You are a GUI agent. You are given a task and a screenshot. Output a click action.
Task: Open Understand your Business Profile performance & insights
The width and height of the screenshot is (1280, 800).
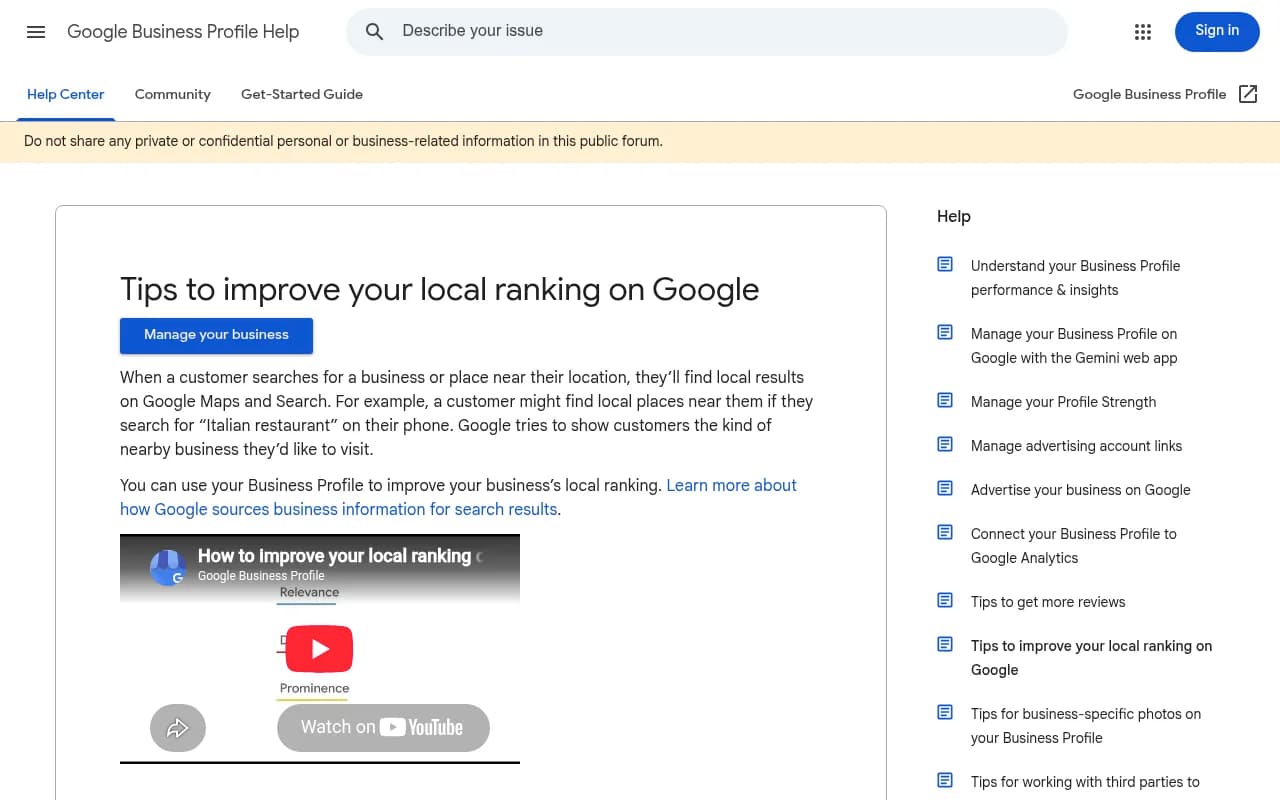point(1075,278)
